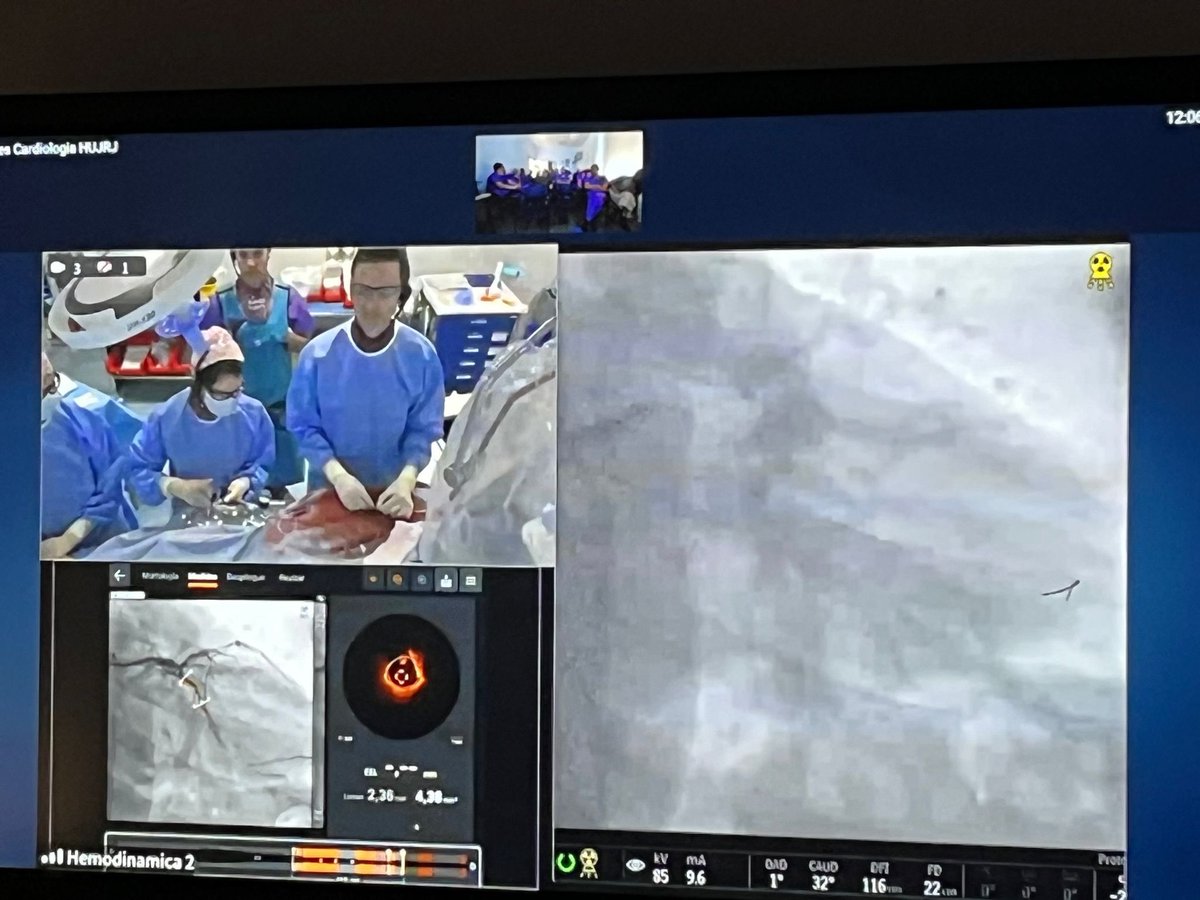1200x900 pixels.
Task: Click the yellow radiation icon on fluoroscopy image
Action: (1101, 270)
